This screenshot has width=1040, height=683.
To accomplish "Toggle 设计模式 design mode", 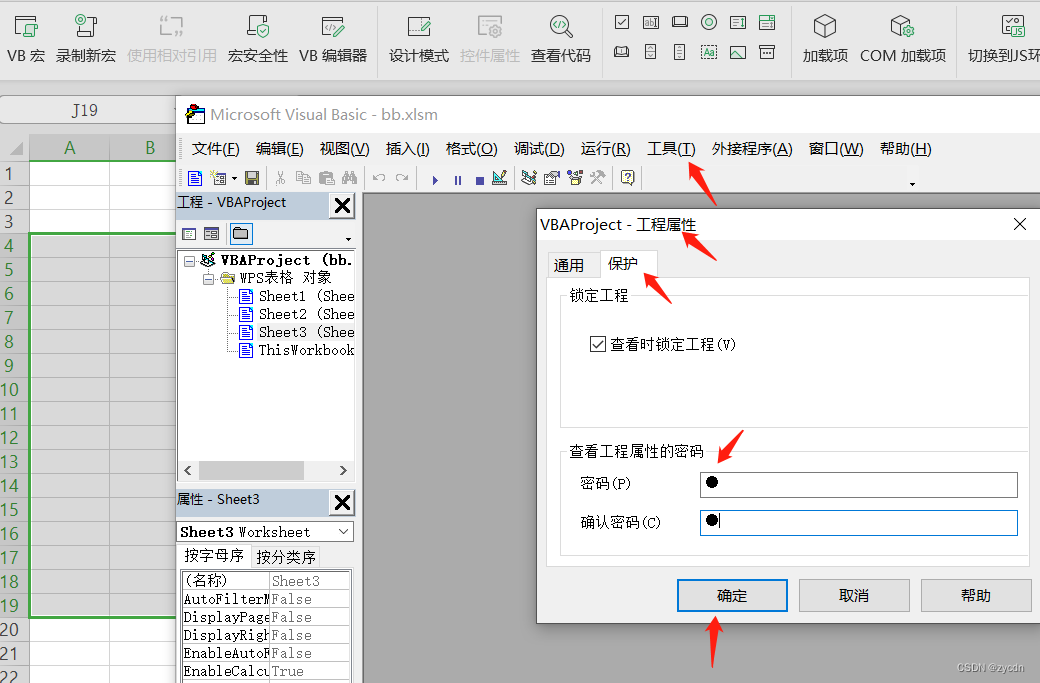I will click(419, 40).
